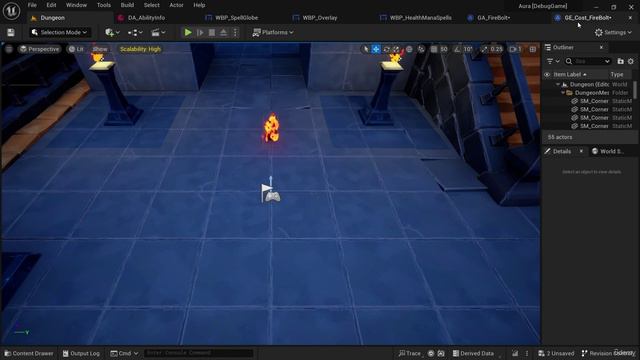Switch to the DA_AbilityInfo tab

146,18
